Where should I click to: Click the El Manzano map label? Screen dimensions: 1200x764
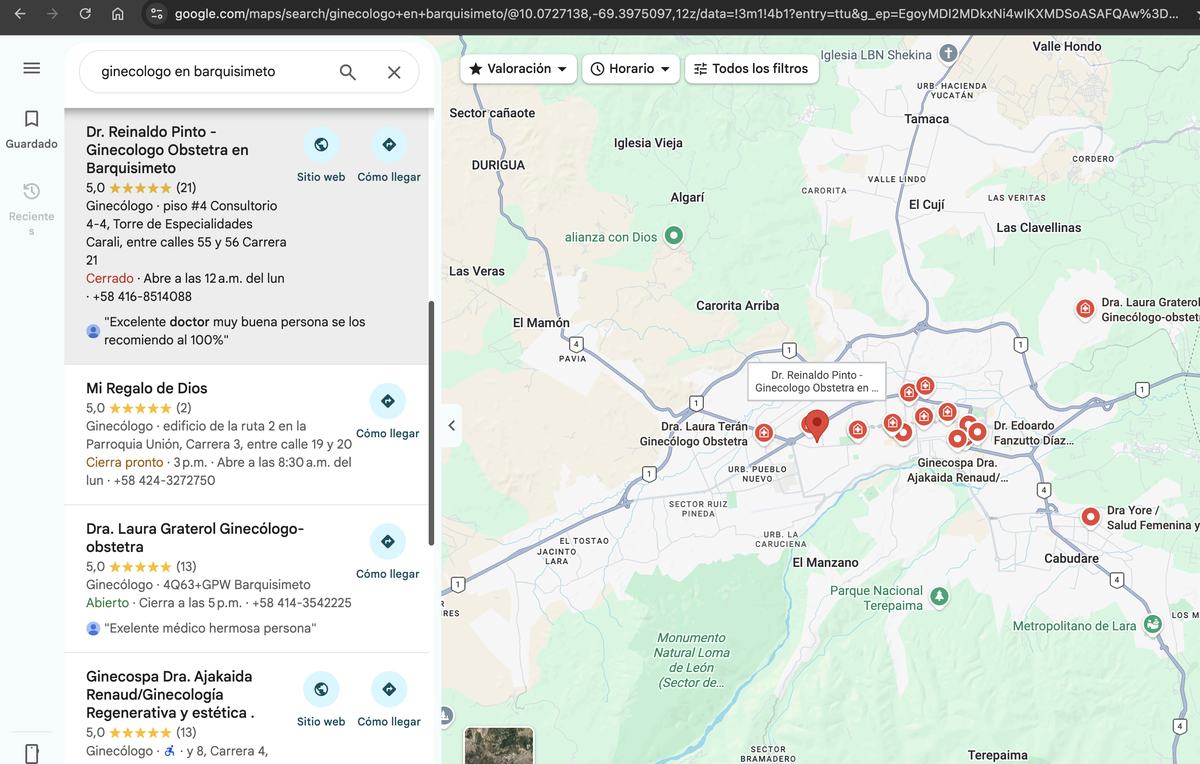coord(825,562)
